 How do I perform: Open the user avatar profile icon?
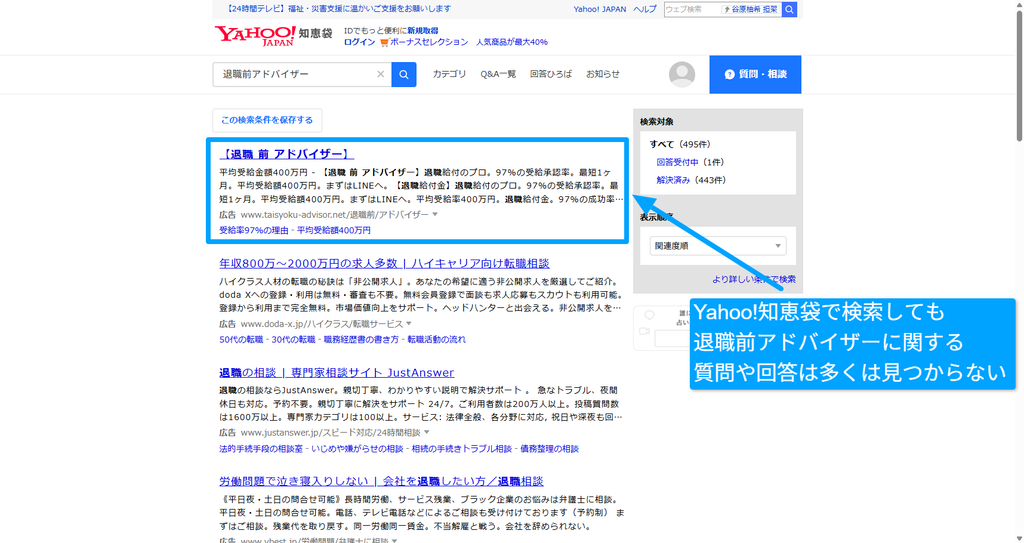pos(682,74)
